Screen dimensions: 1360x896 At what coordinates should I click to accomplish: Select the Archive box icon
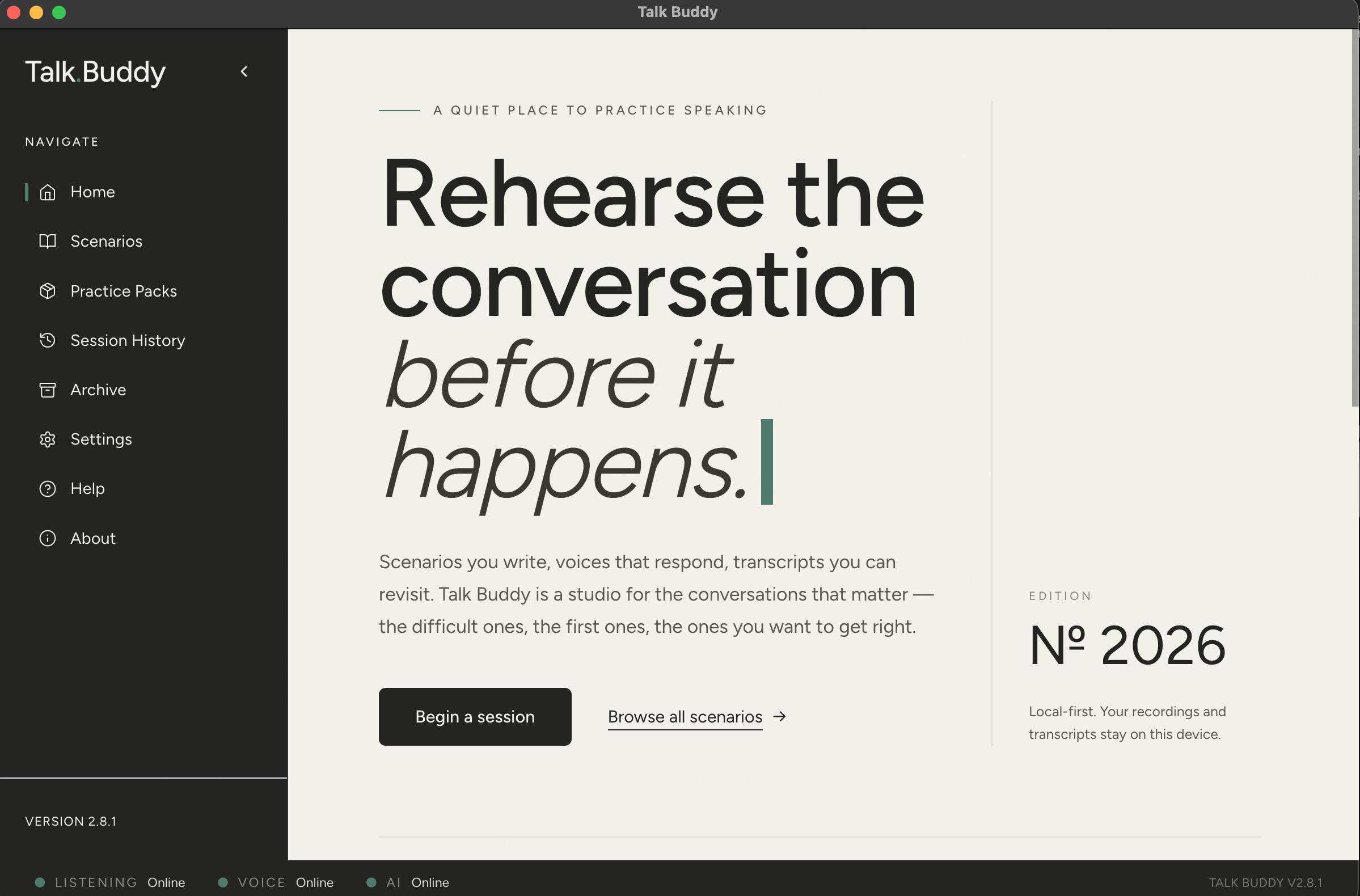point(48,390)
